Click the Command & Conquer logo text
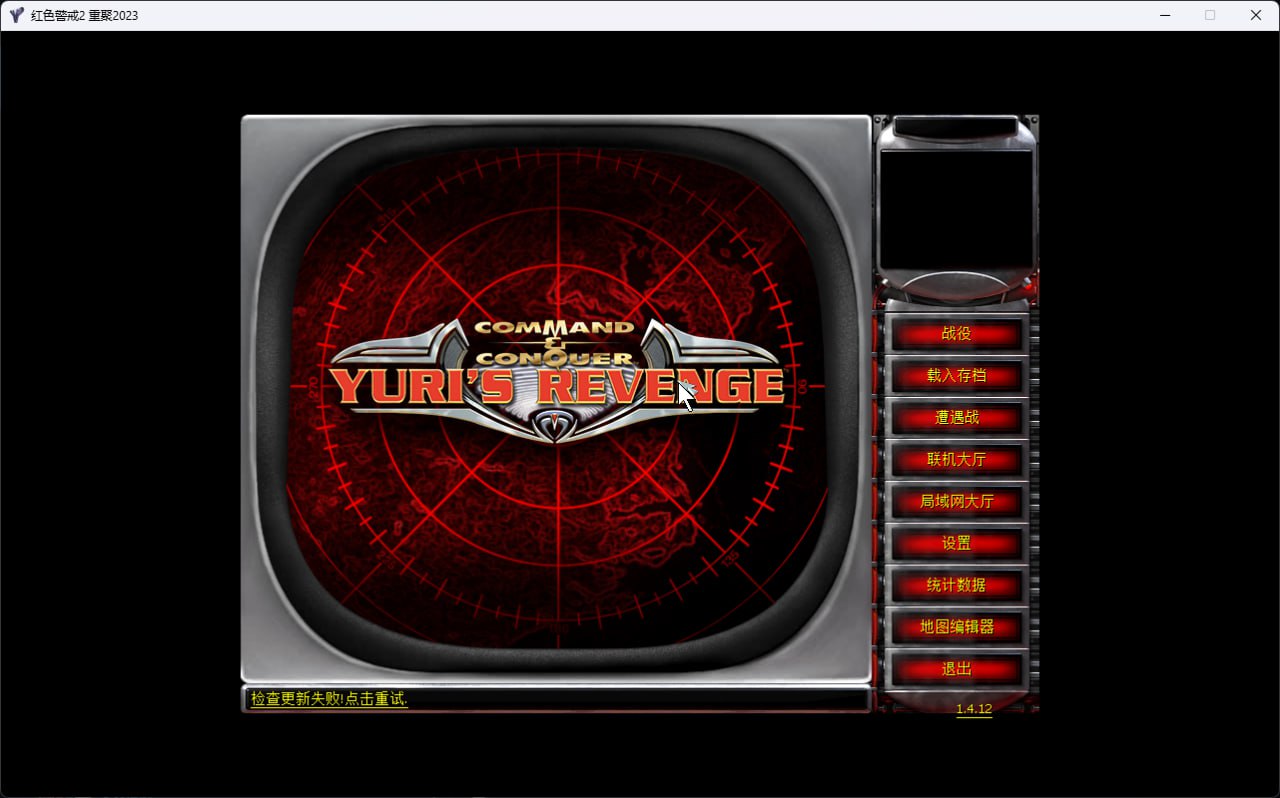Viewport: 1280px width, 798px height. pos(554,342)
